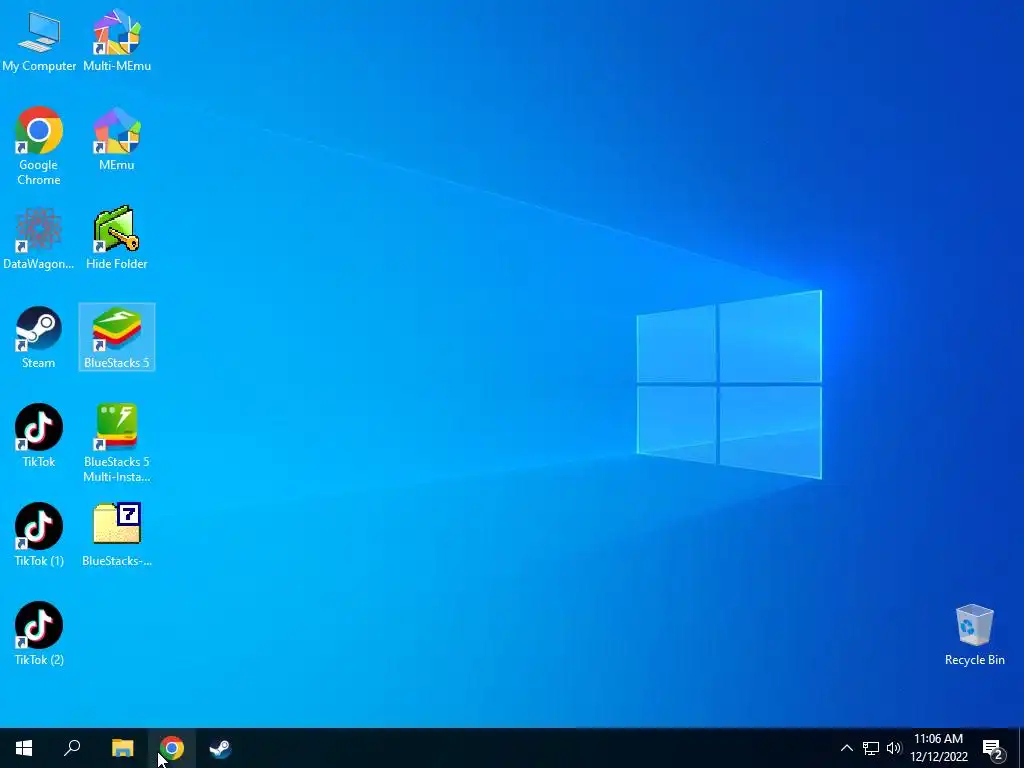Open taskbar search magnifier
1024x768 pixels.
tap(72, 748)
